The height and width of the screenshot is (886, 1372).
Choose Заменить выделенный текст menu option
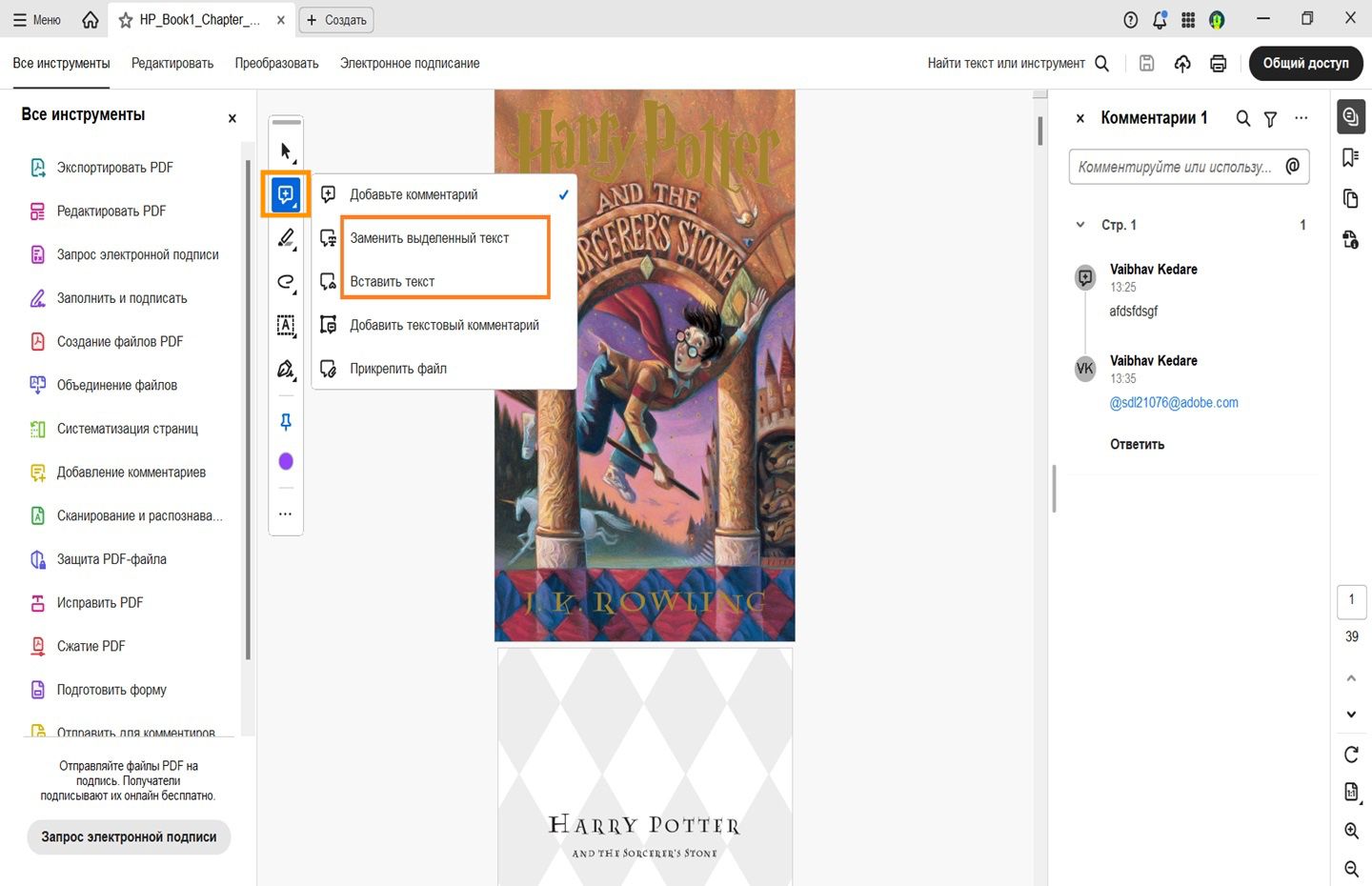point(444,238)
